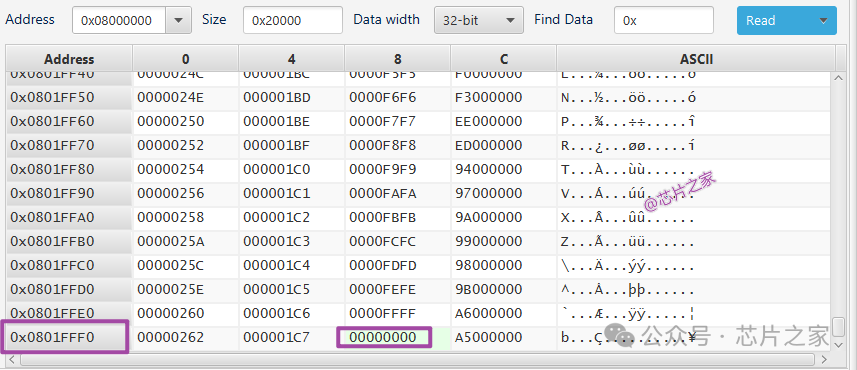
Task: Click the column header 8
Action: click(x=397, y=58)
